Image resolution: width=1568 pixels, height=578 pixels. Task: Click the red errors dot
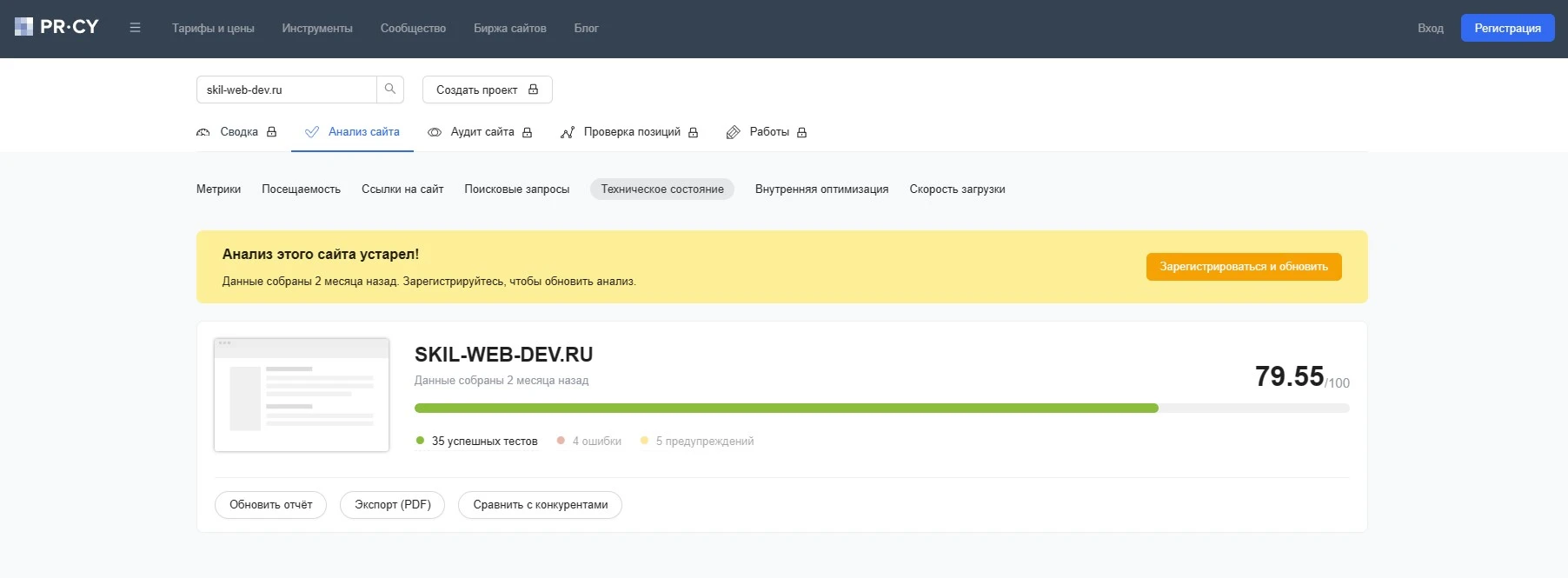point(561,441)
